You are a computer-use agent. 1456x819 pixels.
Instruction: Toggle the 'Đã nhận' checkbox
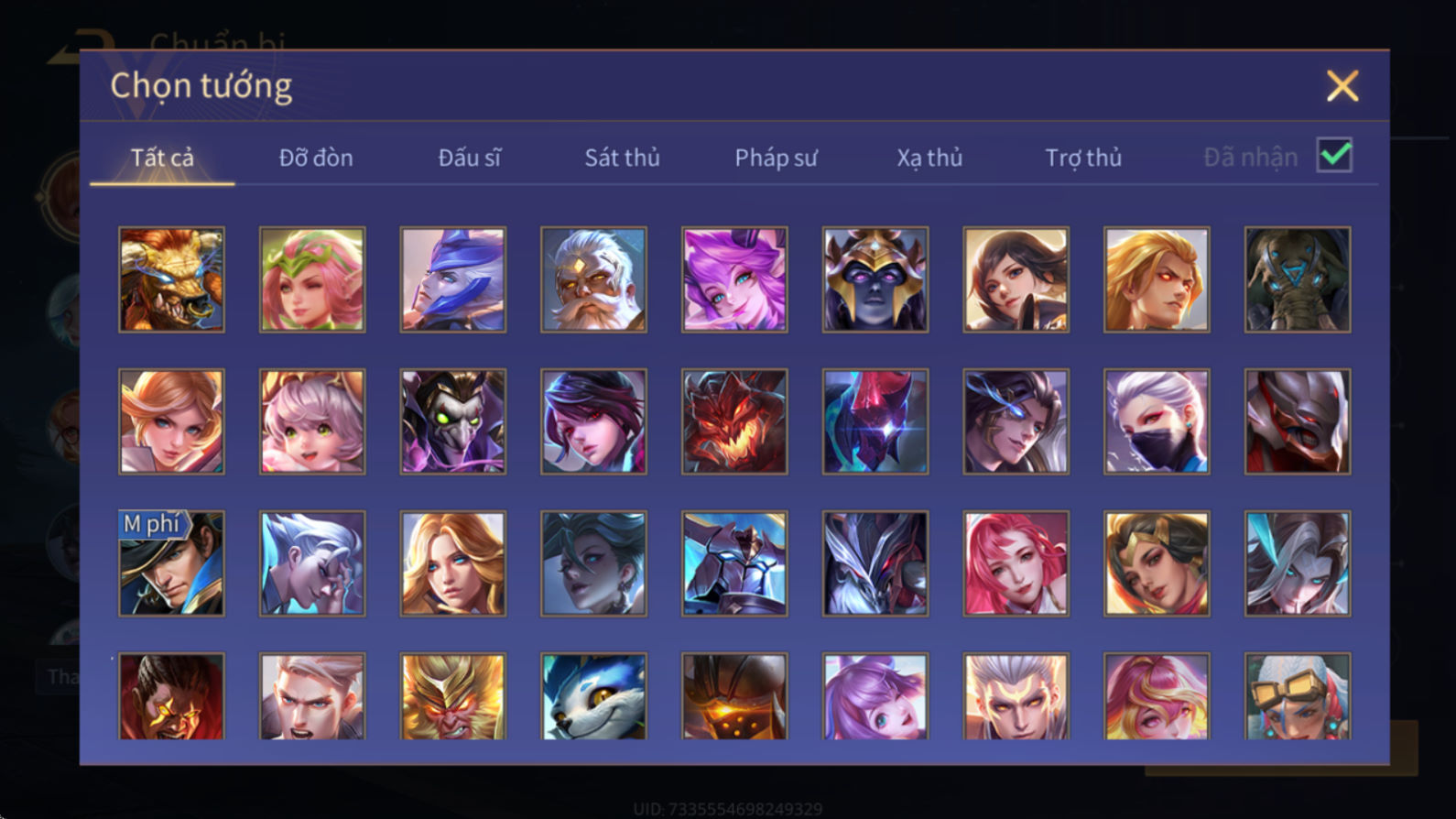(x=1334, y=155)
